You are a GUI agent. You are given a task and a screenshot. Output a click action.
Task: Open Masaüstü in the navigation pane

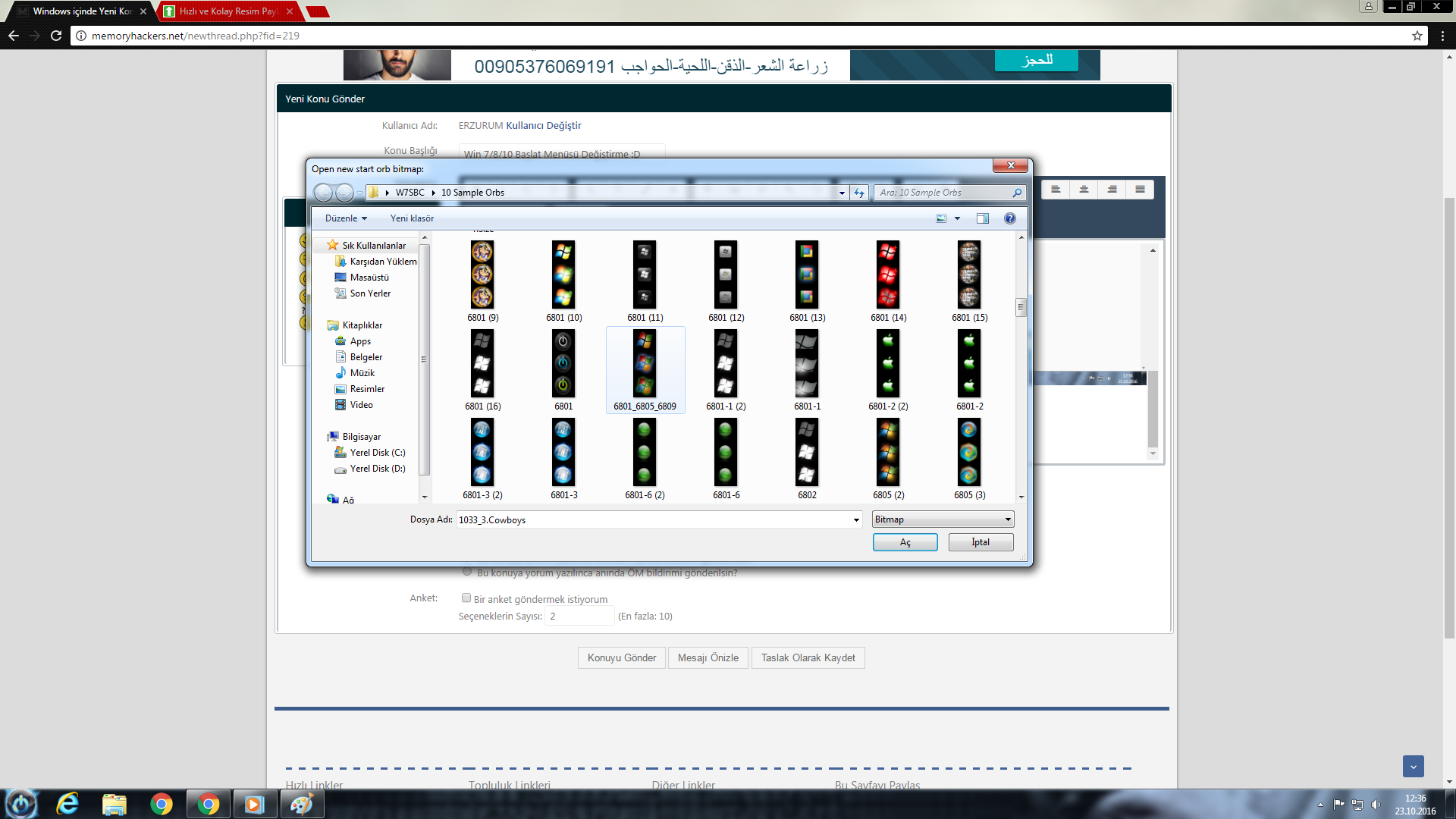tap(369, 278)
